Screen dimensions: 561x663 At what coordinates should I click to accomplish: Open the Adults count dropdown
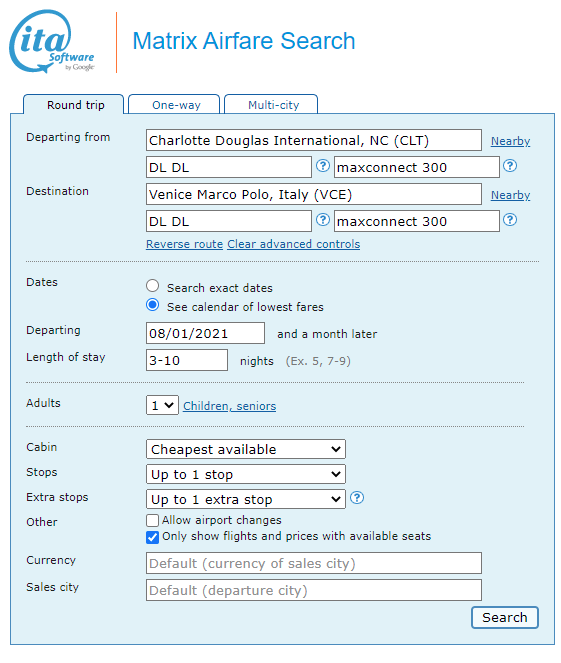pos(162,405)
